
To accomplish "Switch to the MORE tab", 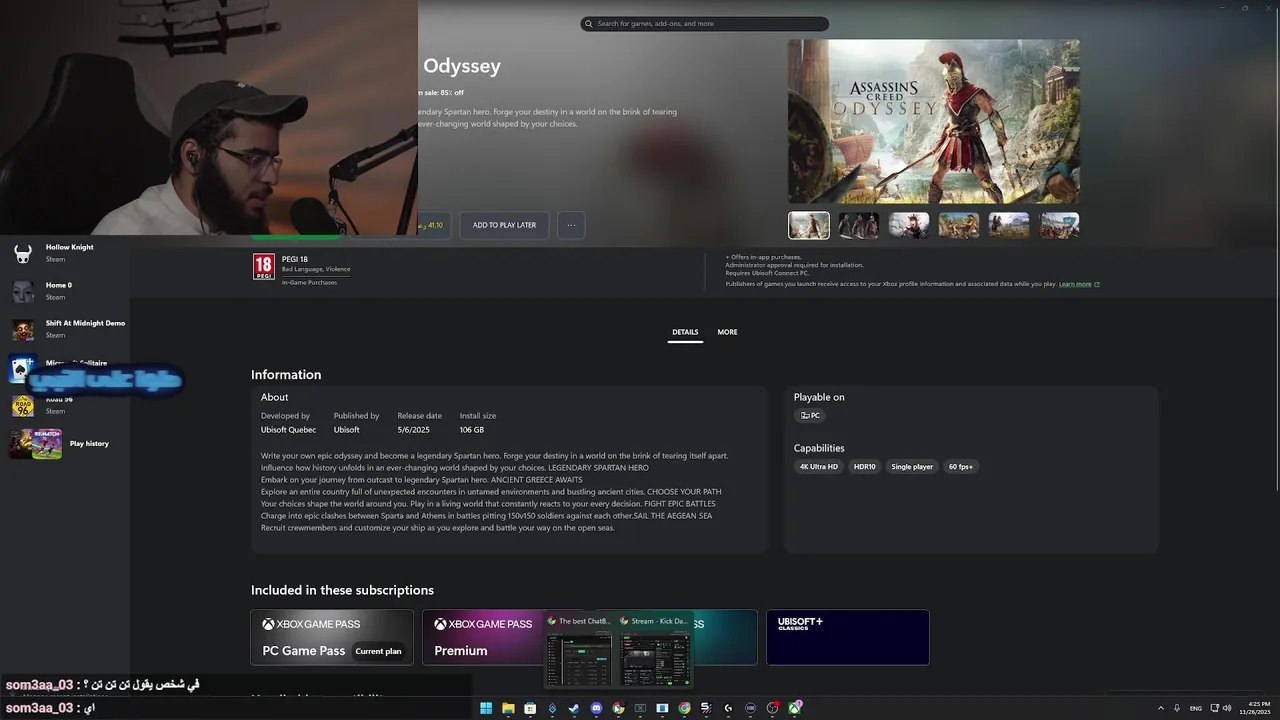I will pos(727,332).
